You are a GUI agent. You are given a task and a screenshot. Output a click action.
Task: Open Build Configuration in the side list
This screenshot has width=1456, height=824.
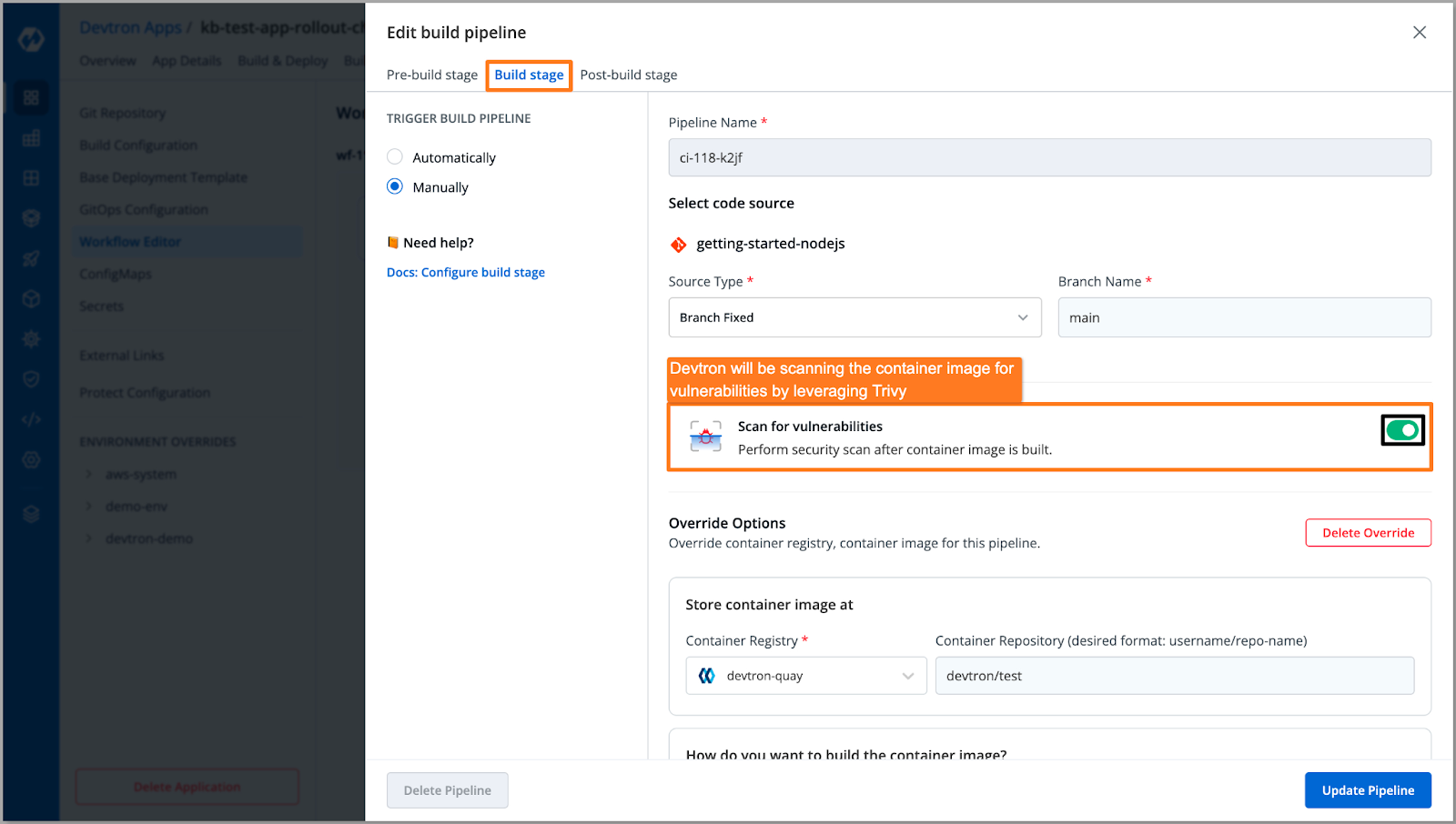click(138, 146)
